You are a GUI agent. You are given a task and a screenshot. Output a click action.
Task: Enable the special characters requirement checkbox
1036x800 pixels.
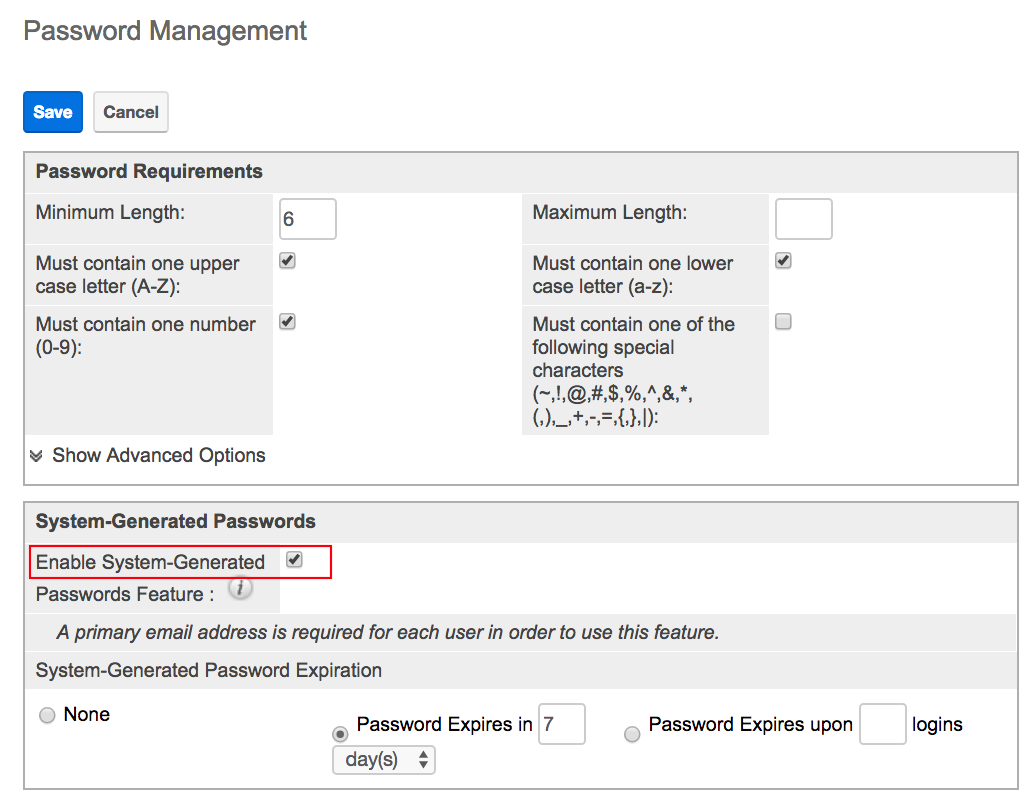(783, 321)
